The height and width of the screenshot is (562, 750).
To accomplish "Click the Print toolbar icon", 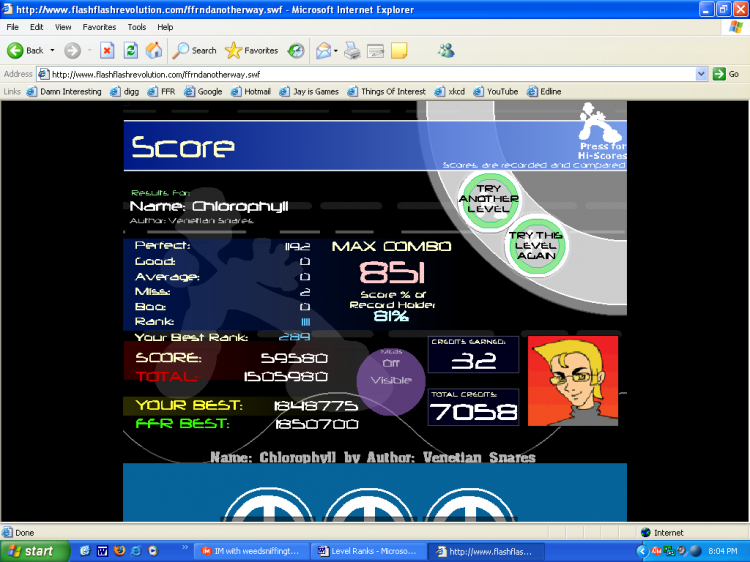I will (x=354, y=50).
